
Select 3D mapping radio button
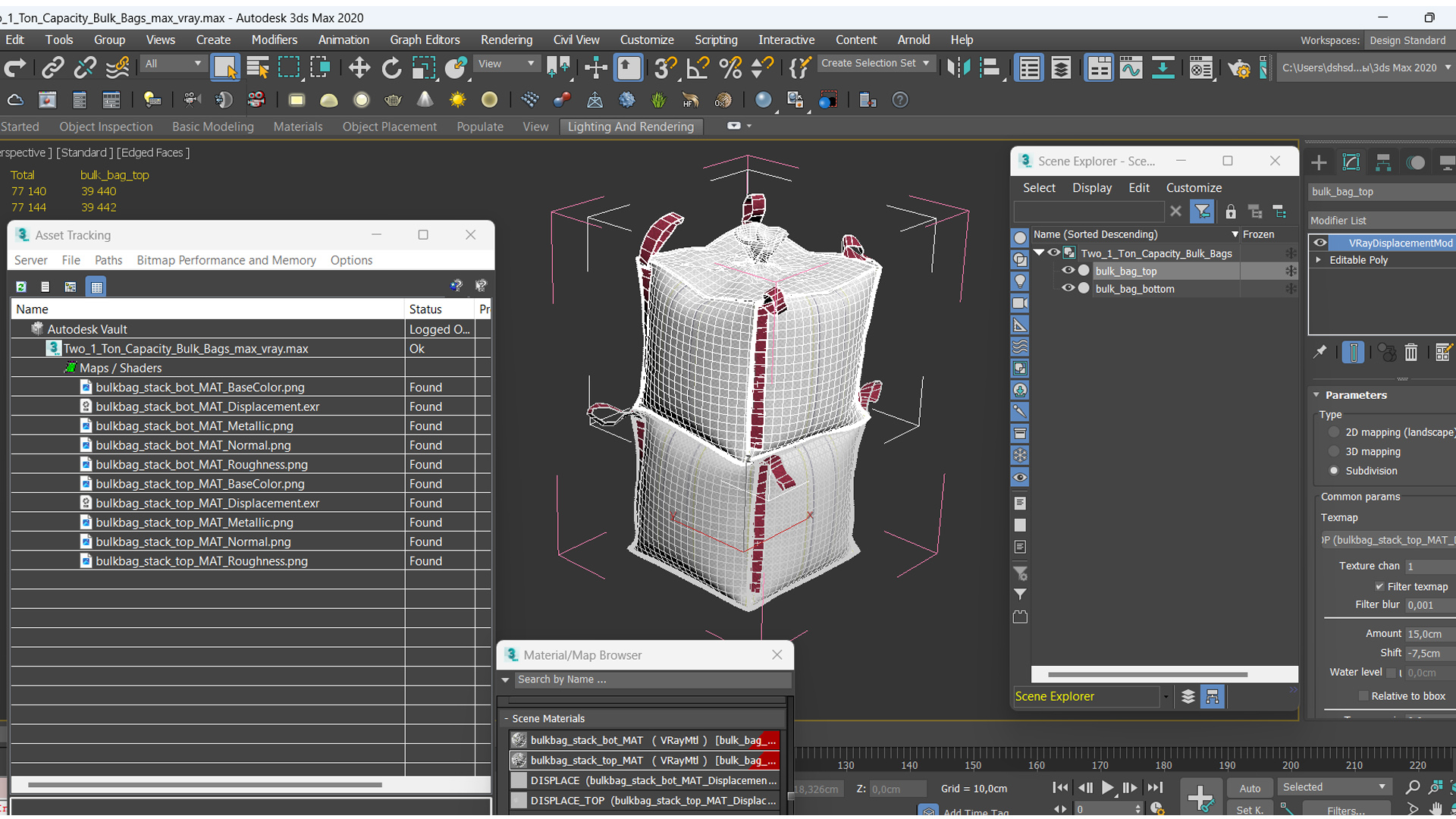pyautogui.click(x=1334, y=451)
